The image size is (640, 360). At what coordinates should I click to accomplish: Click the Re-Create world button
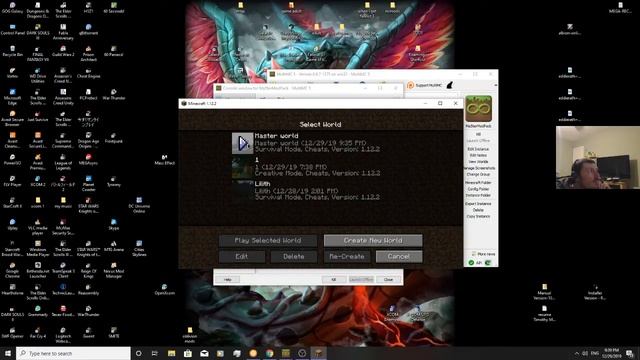pos(347,256)
